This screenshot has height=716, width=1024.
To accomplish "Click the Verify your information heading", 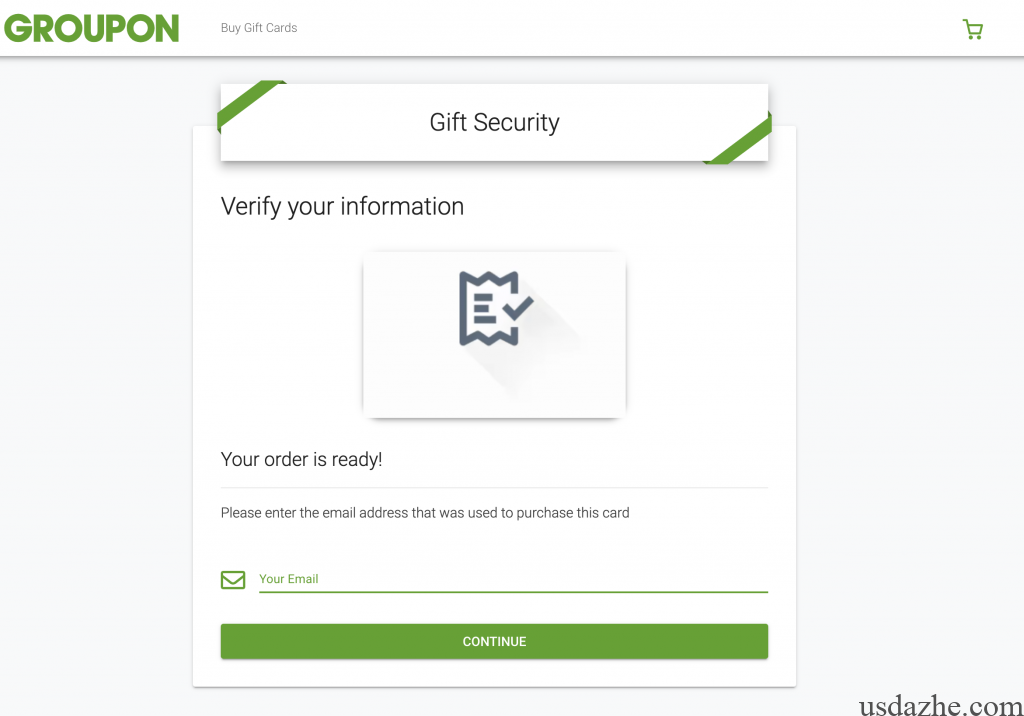I will coord(342,206).
